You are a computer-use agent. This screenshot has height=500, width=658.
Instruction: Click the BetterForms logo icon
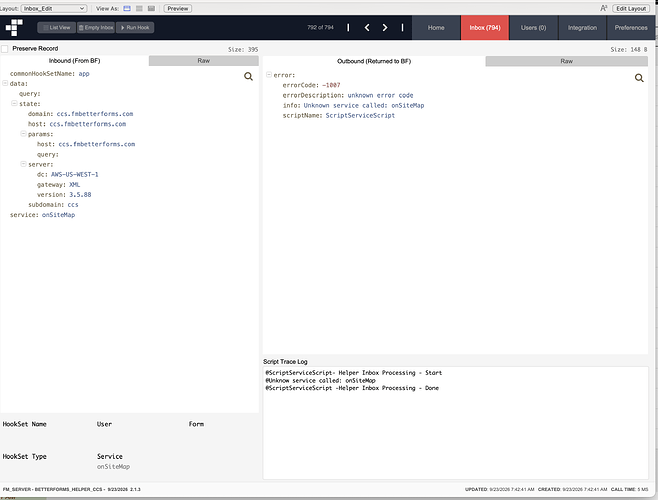click(14, 27)
